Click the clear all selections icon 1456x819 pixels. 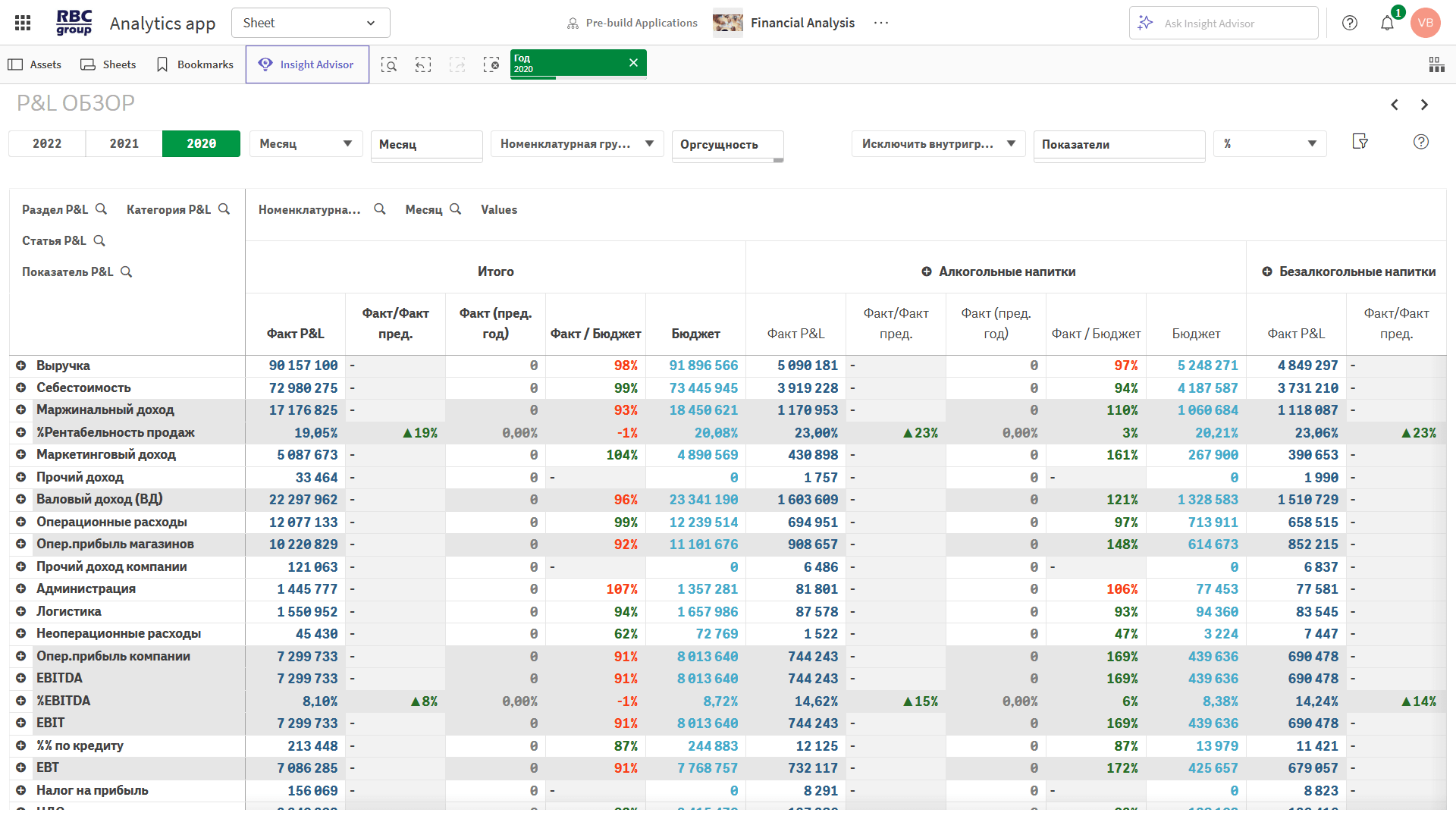[491, 64]
